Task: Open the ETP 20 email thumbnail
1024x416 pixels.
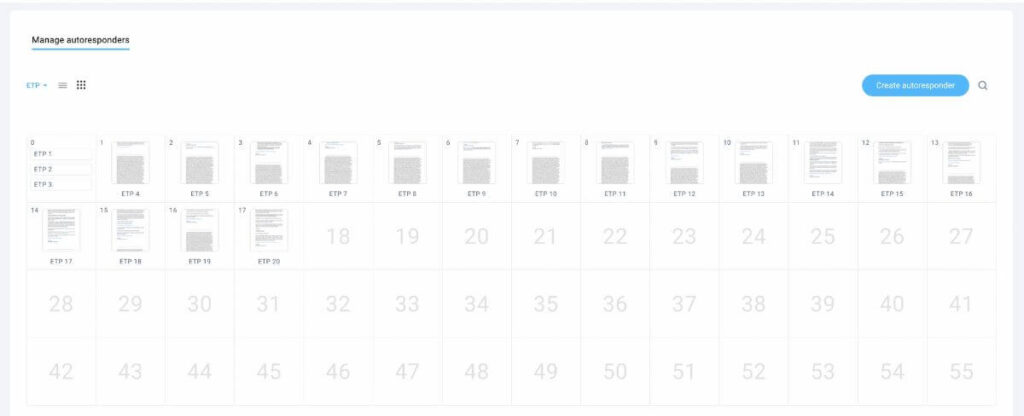Action: pyautogui.click(x=269, y=230)
